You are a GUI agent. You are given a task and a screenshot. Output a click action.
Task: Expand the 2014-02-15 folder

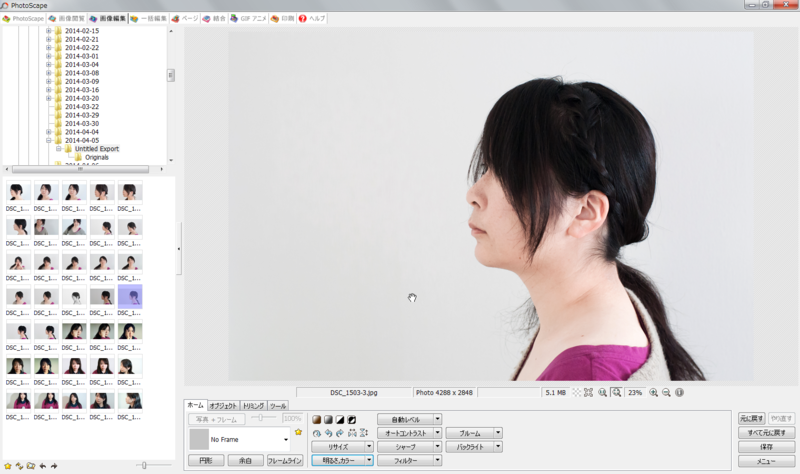[x=48, y=31]
